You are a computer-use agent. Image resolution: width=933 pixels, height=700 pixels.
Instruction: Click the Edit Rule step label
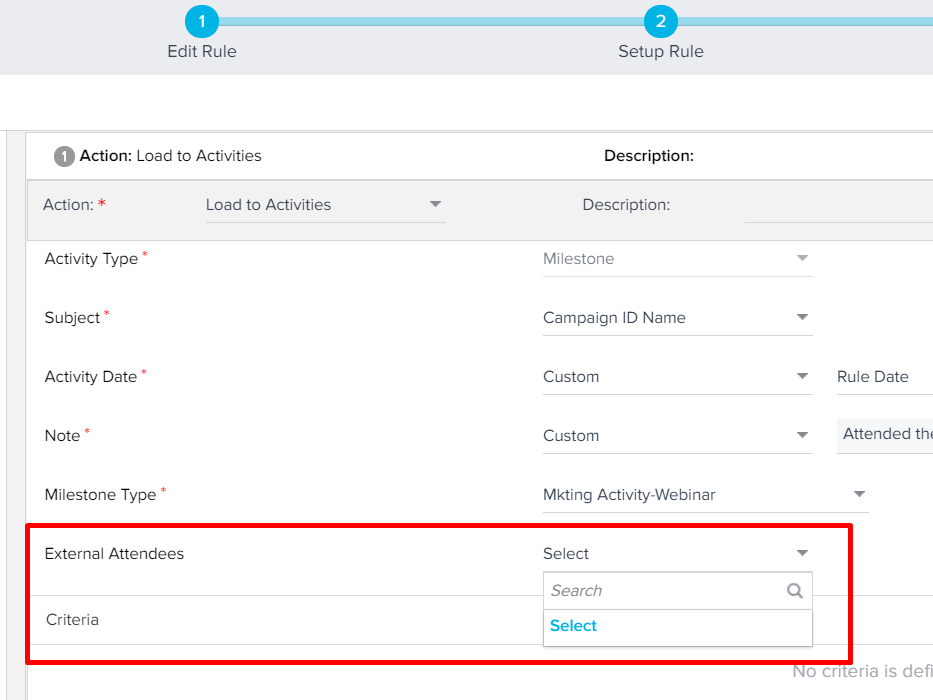202,51
